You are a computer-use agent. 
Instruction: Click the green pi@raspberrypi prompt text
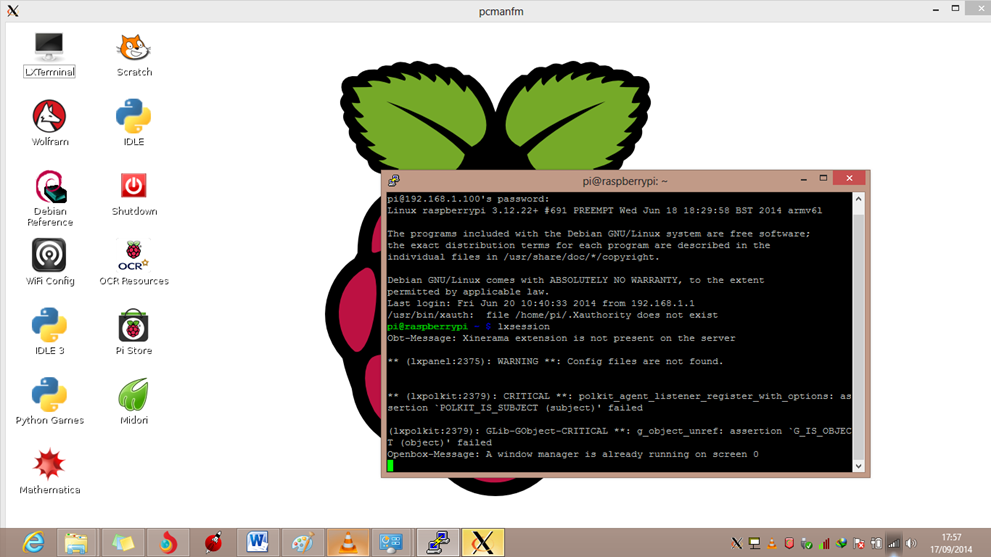pos(427,327)
